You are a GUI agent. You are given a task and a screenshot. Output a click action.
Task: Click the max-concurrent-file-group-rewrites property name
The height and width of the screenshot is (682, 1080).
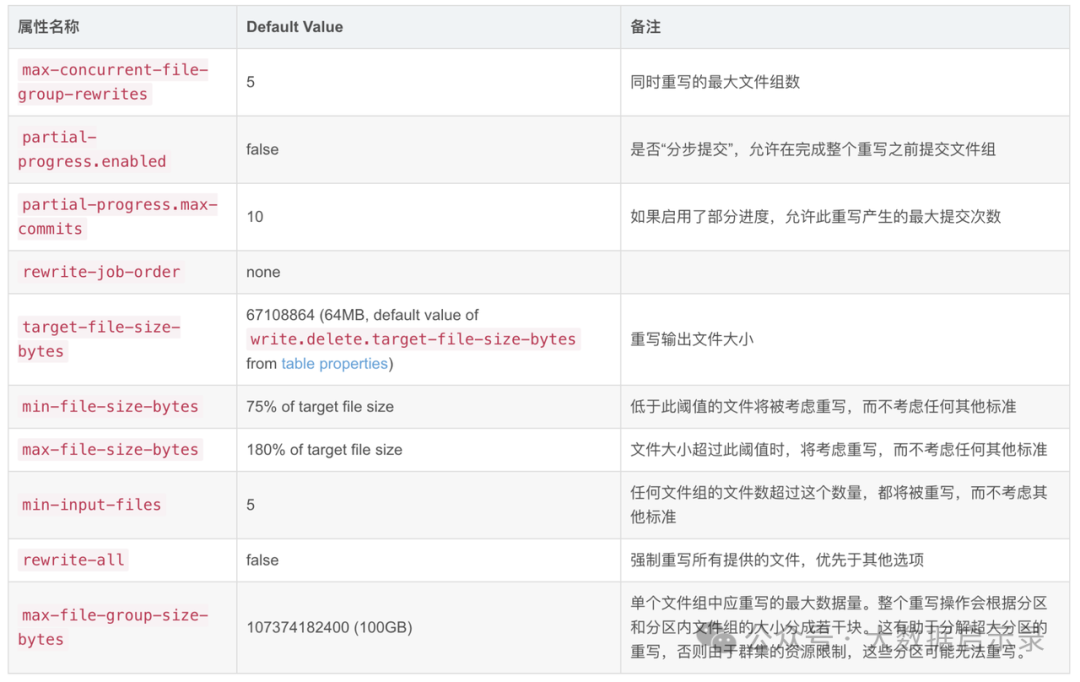coord(114,82)
